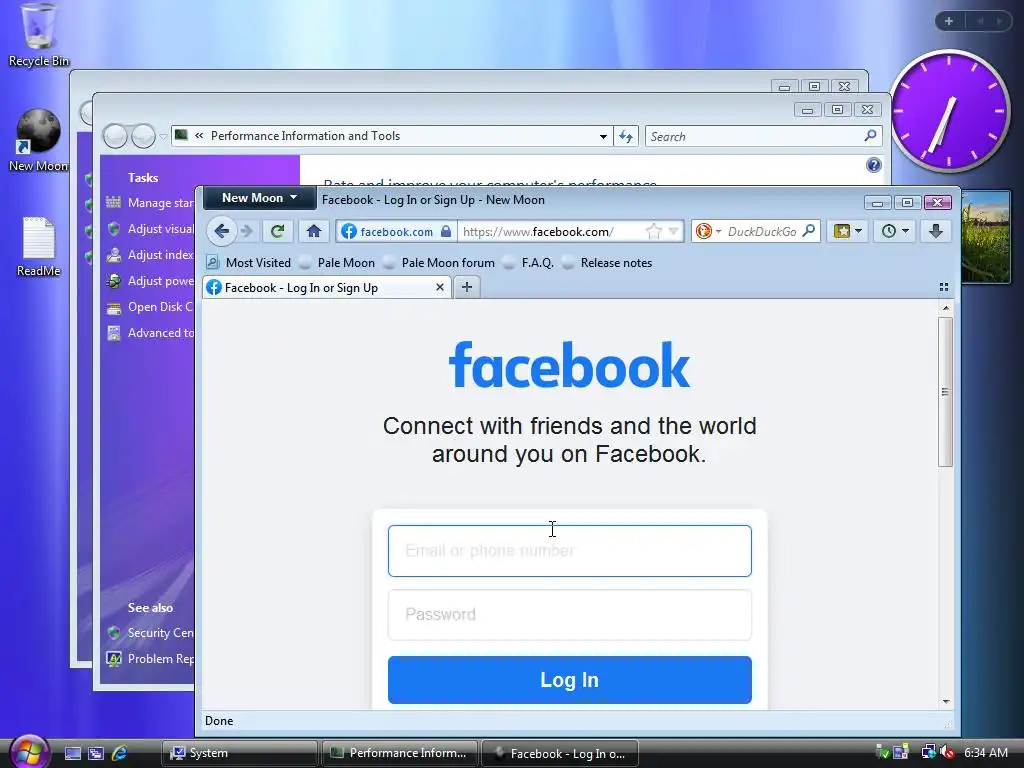Open Adjust indexing options task
This screenshot has width=1024, height=768.
point(150,255)
